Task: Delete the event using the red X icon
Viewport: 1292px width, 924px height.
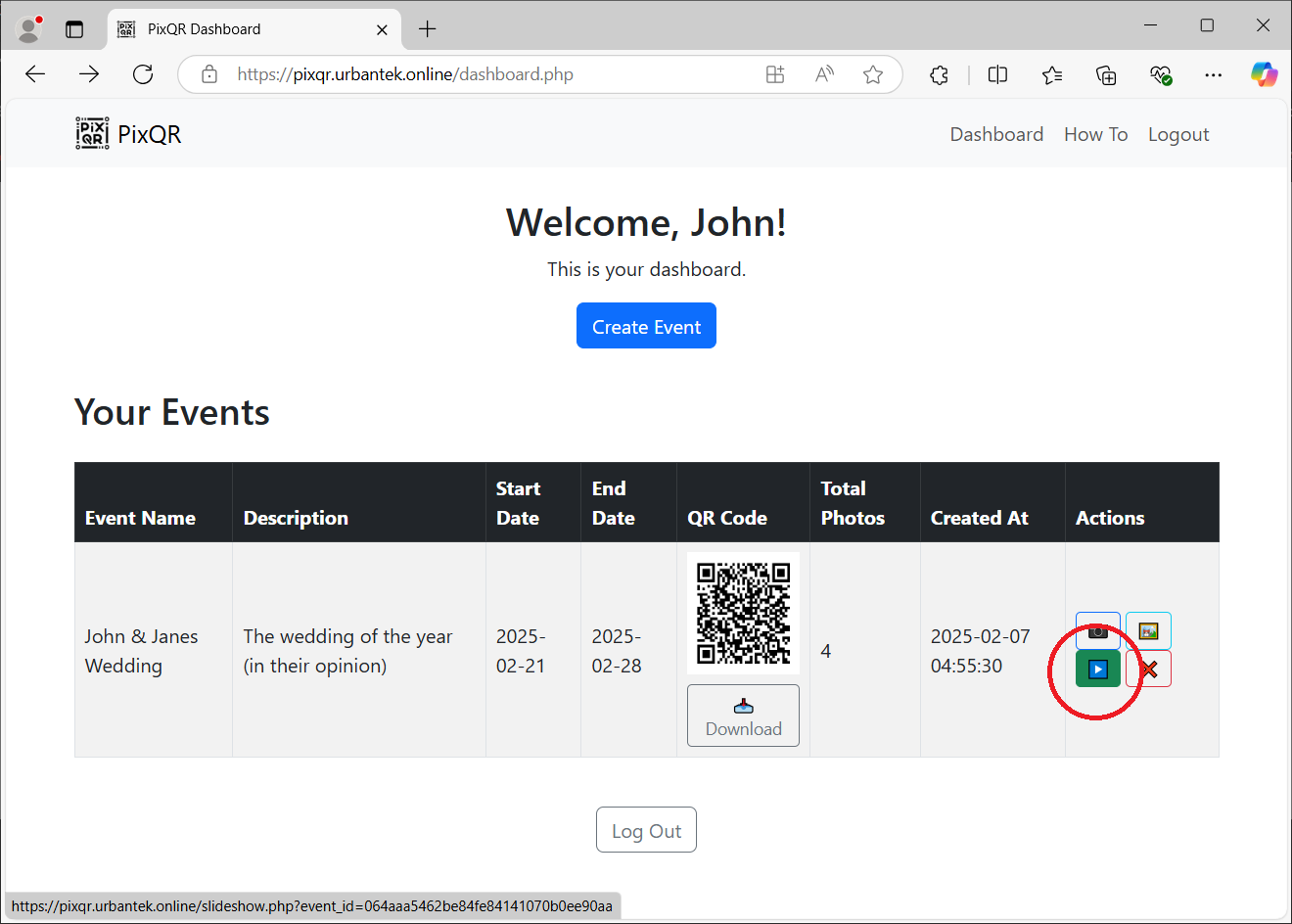Action: 1148,670
